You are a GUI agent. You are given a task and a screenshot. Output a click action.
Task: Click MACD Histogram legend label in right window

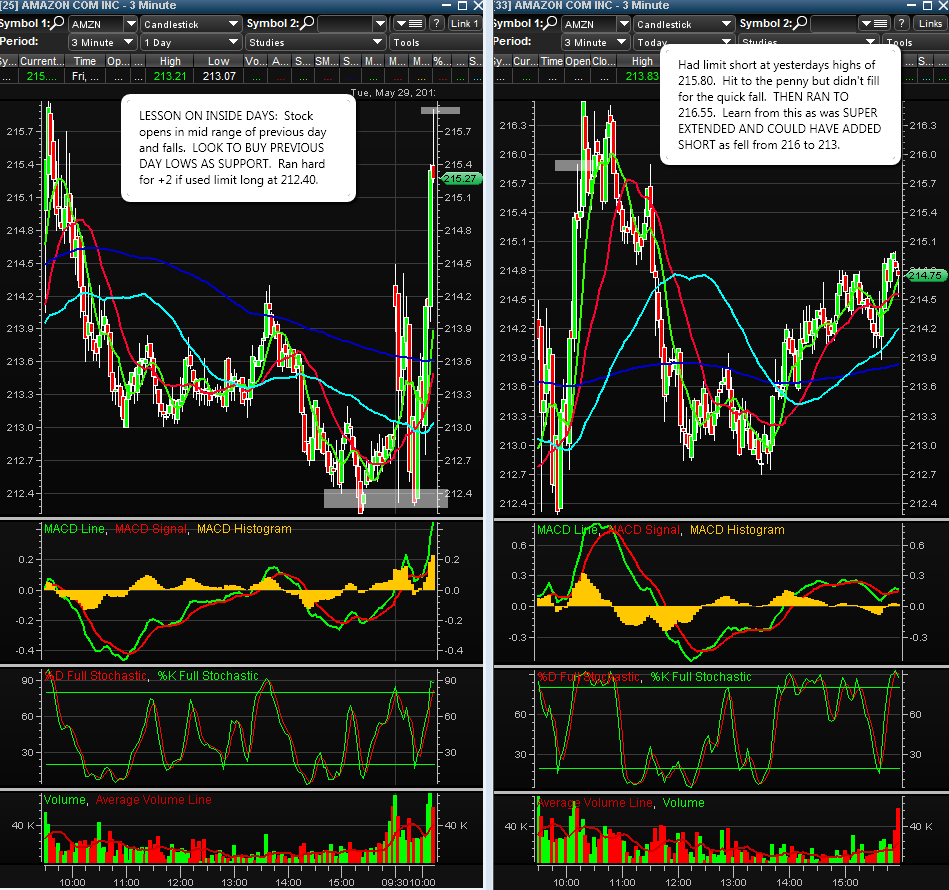737,530
